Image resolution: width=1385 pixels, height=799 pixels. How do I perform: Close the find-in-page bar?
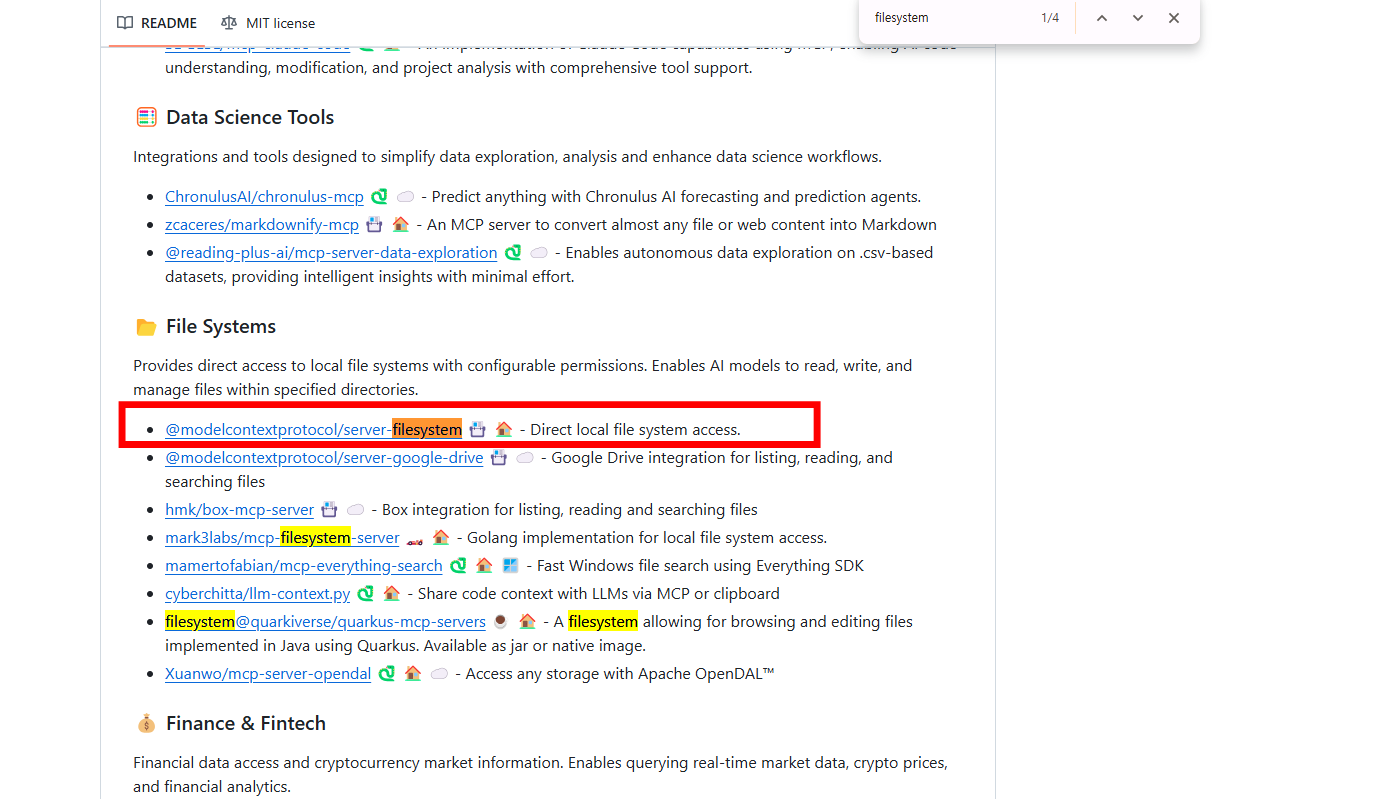pyautogui.click(x=1174, y=18)
